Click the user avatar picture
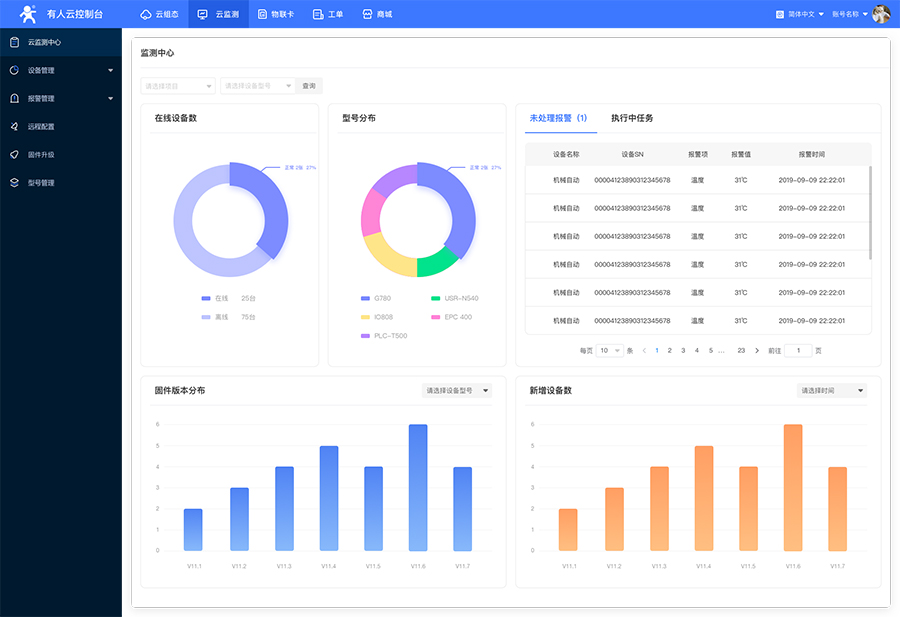900x617 pixels. (881, 14)
